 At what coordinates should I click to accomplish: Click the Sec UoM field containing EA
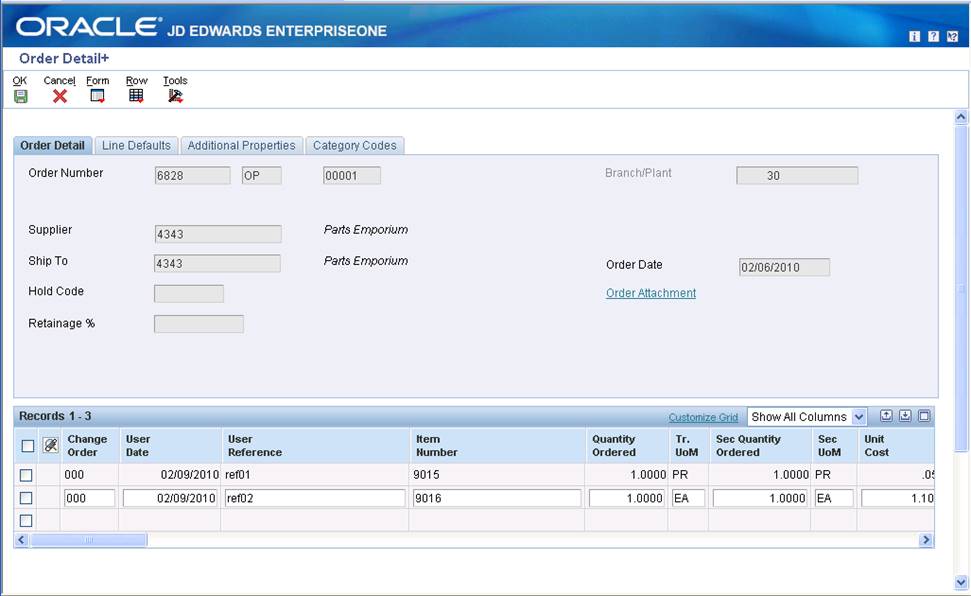pyautogui.click(x=834, y=498)
